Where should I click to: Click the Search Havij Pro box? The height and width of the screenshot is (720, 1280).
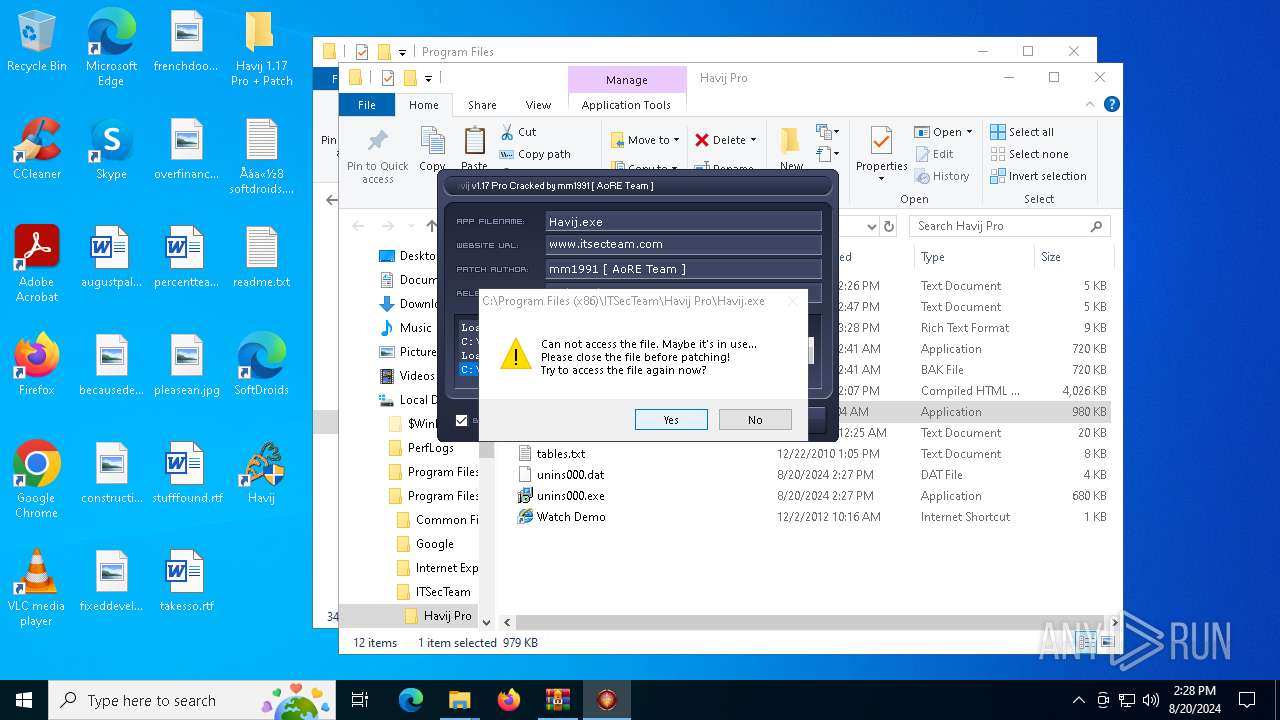point(1011,226)
